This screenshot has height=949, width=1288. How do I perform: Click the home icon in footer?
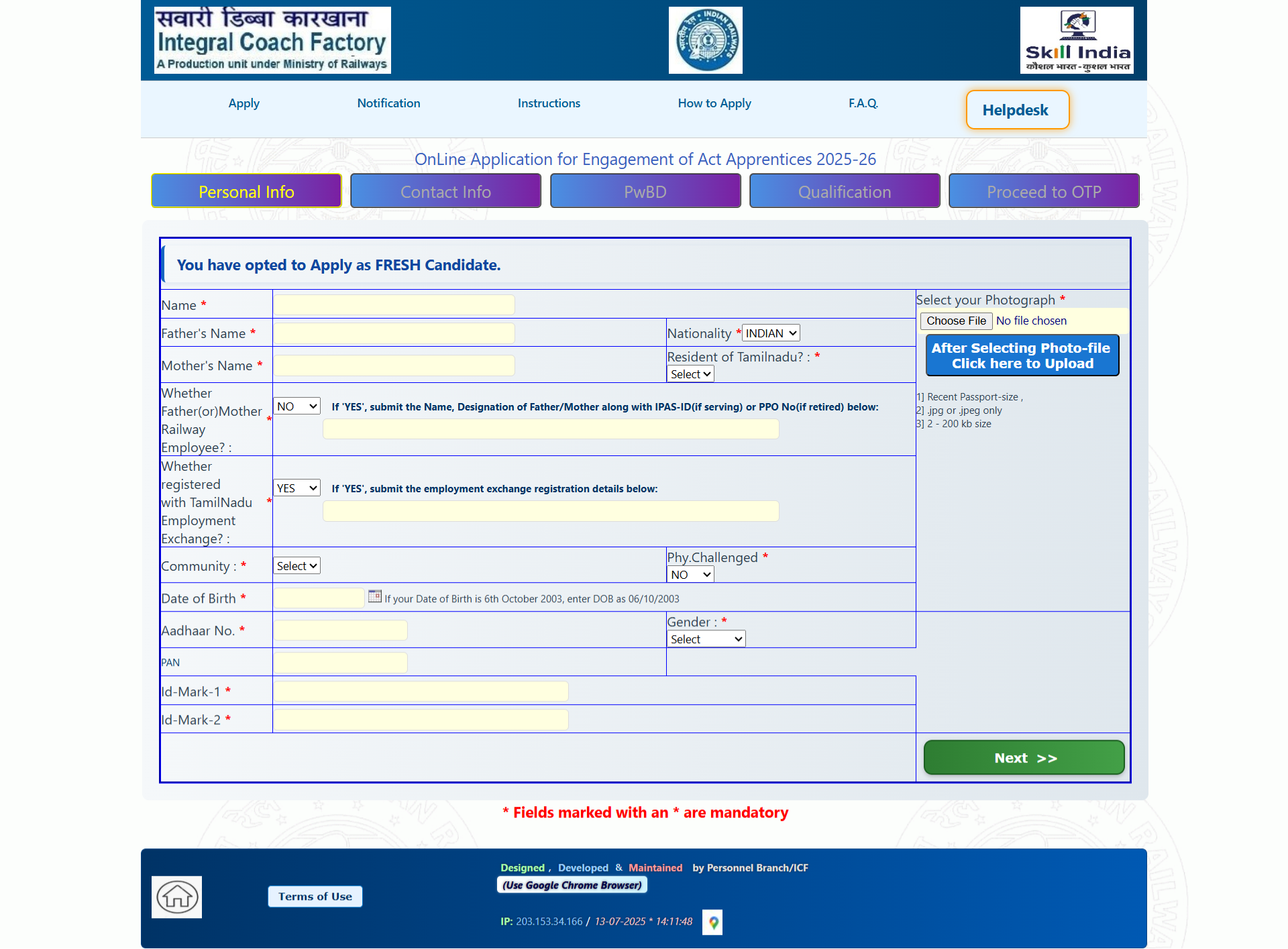(177, 897)
